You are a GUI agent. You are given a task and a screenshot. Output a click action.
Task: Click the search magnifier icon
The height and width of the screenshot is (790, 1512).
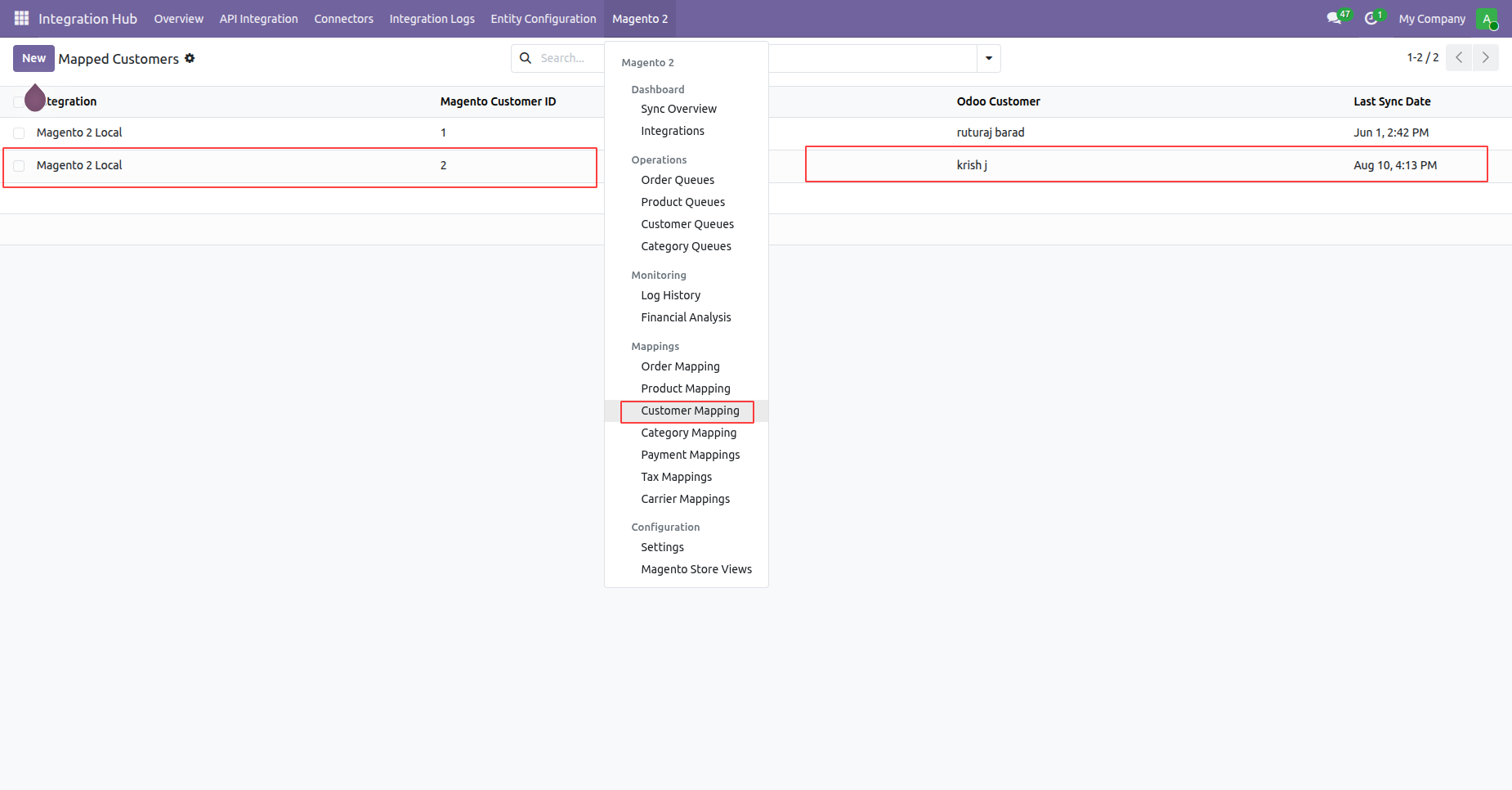coord(526,58)
